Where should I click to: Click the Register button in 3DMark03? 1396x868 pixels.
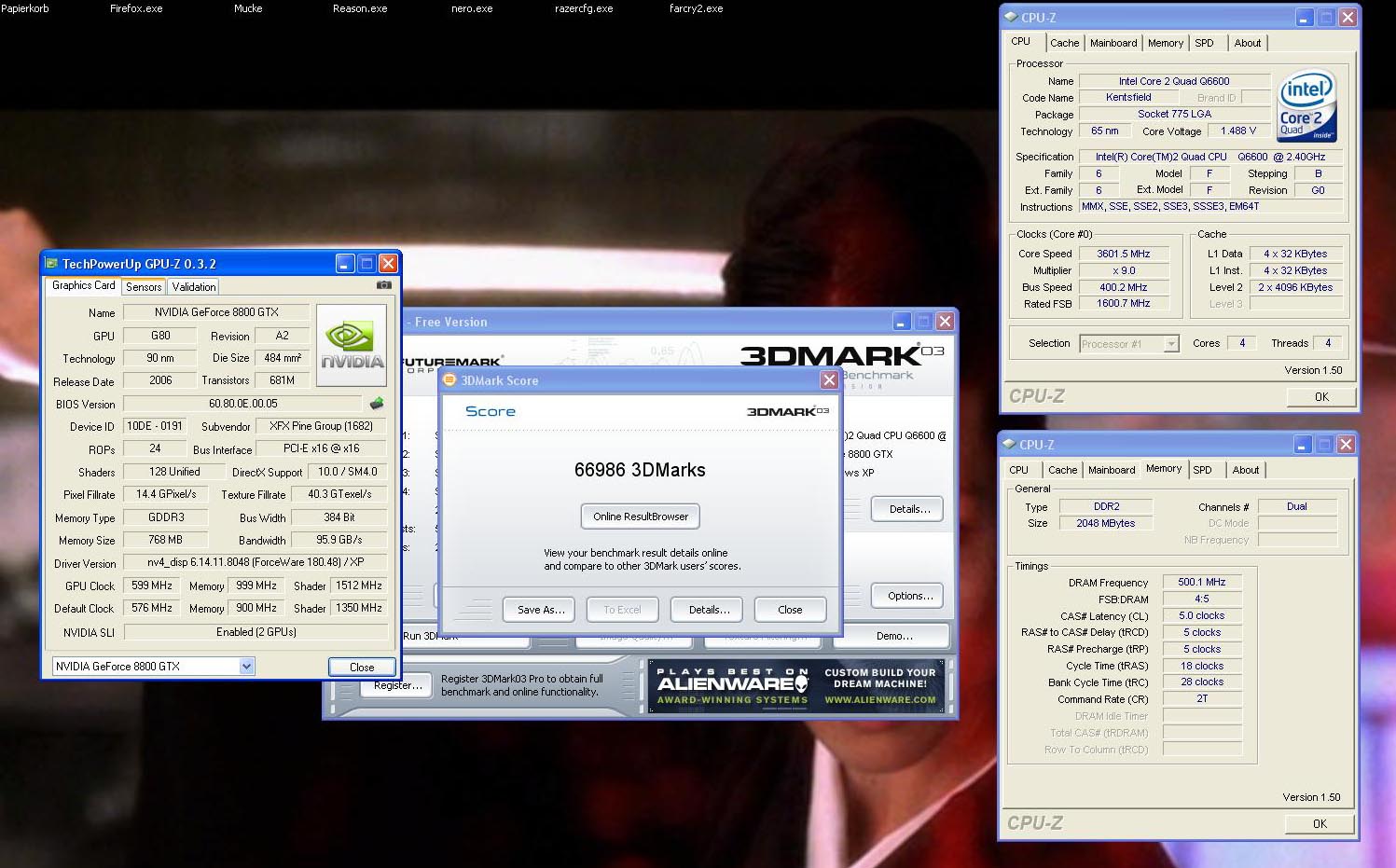(397, 685)
